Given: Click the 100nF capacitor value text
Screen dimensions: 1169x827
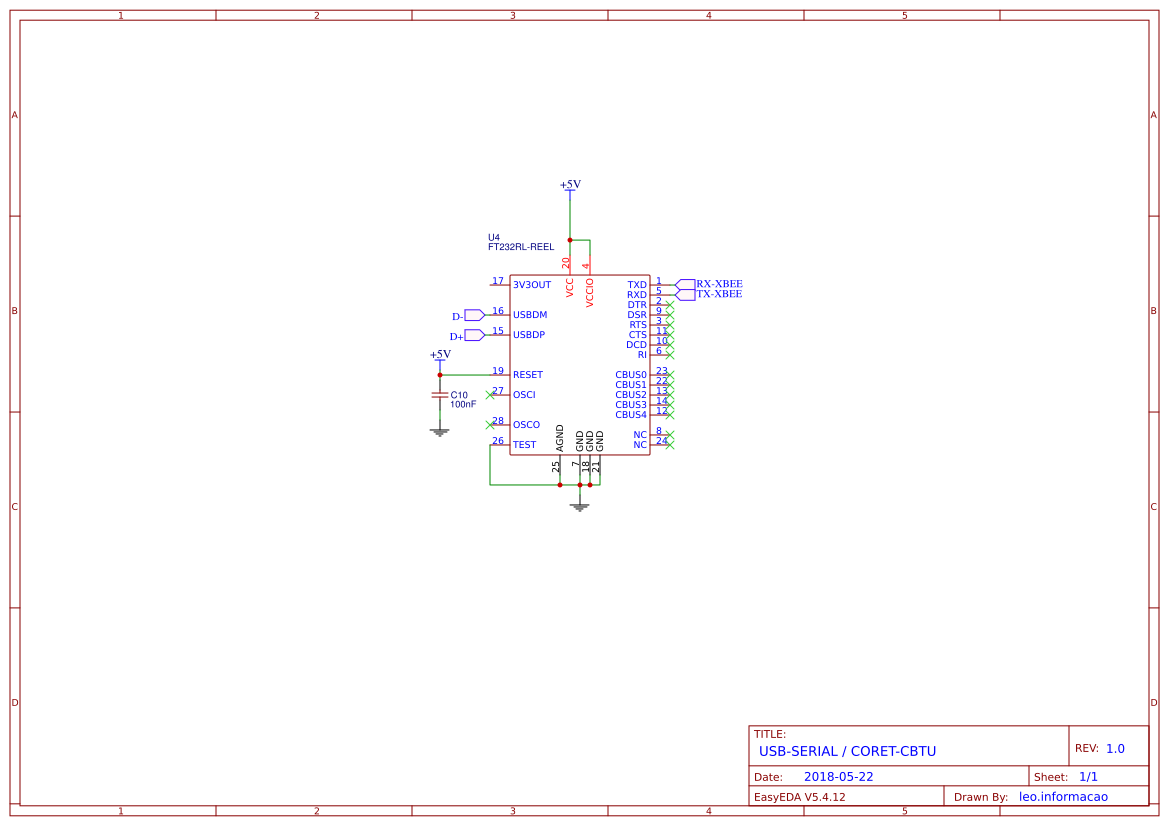Looking at the screenshot, I should [x=463, y=405].
